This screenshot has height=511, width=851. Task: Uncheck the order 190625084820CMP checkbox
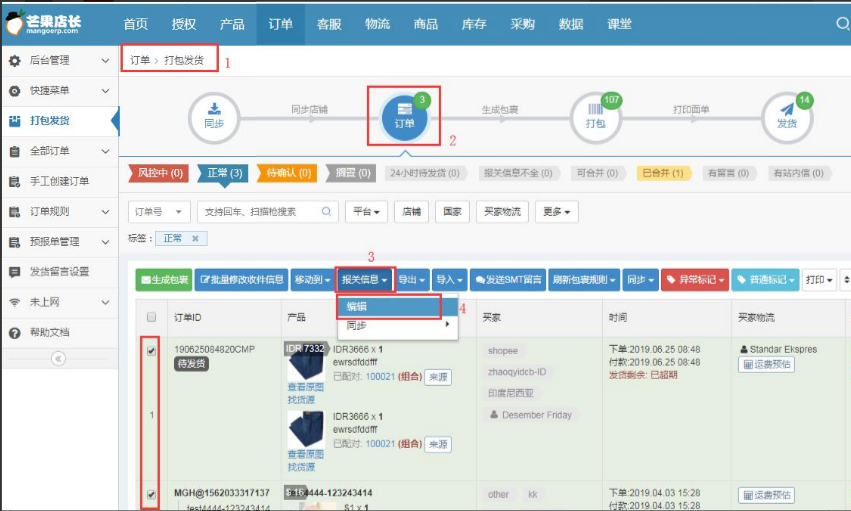(152, 351)
